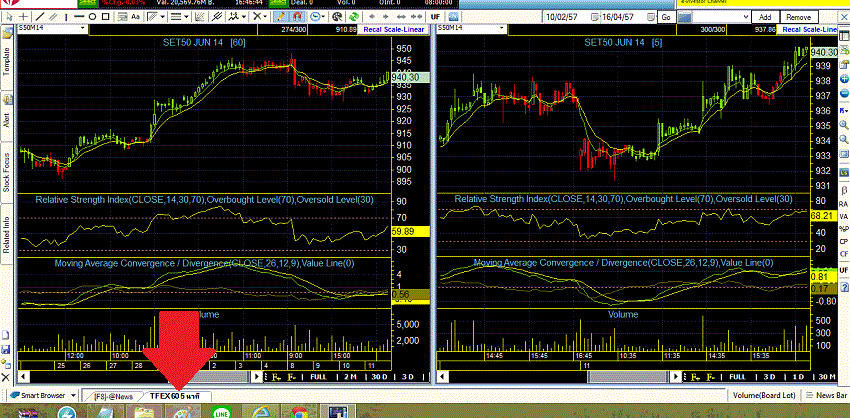The width and height of the screenshot is (850, 418).
Task: Click the beta symbol in right sidebar
Action: tap(844, 190)
